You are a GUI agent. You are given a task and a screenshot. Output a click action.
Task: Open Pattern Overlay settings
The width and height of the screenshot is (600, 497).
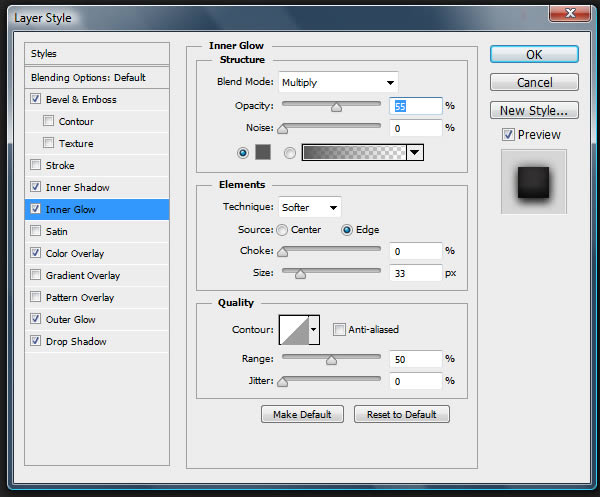point(80,298)
